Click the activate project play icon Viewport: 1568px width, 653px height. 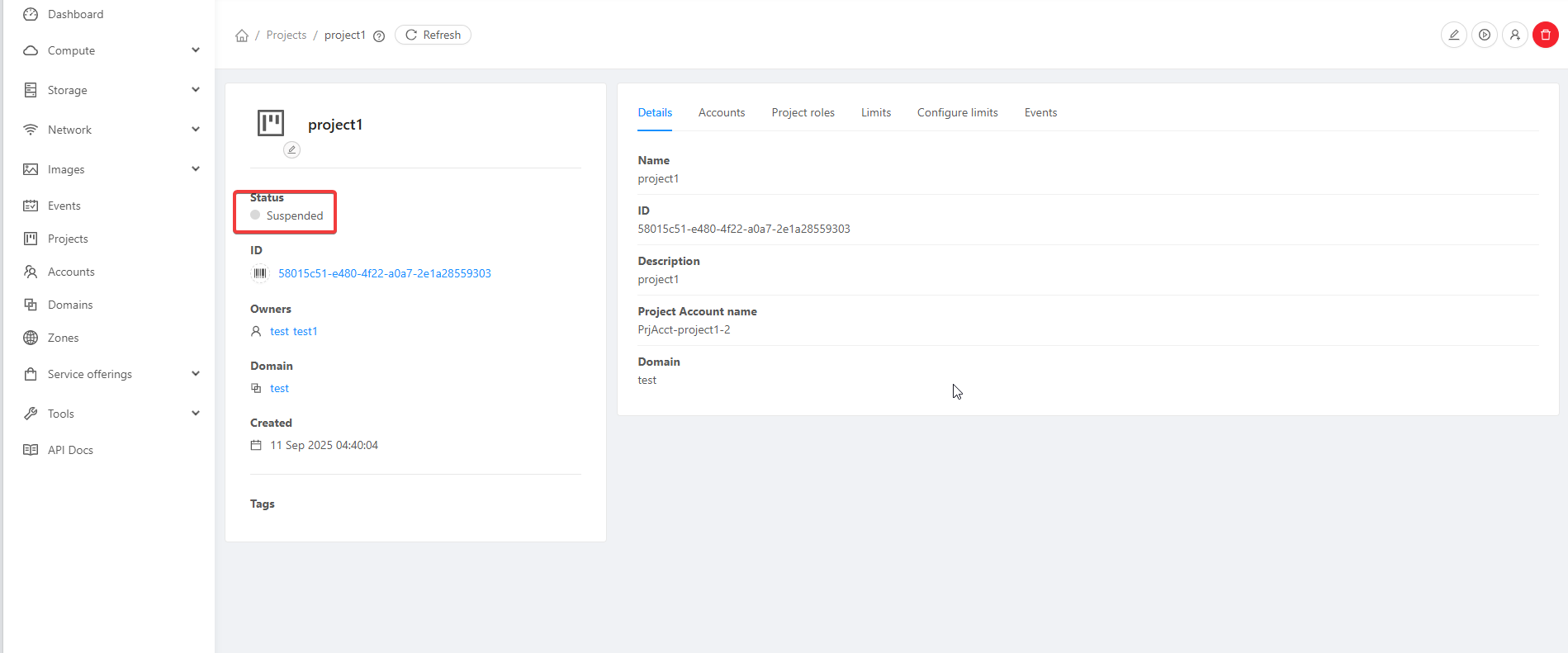pyautogui.click(x=1484, y=35)
